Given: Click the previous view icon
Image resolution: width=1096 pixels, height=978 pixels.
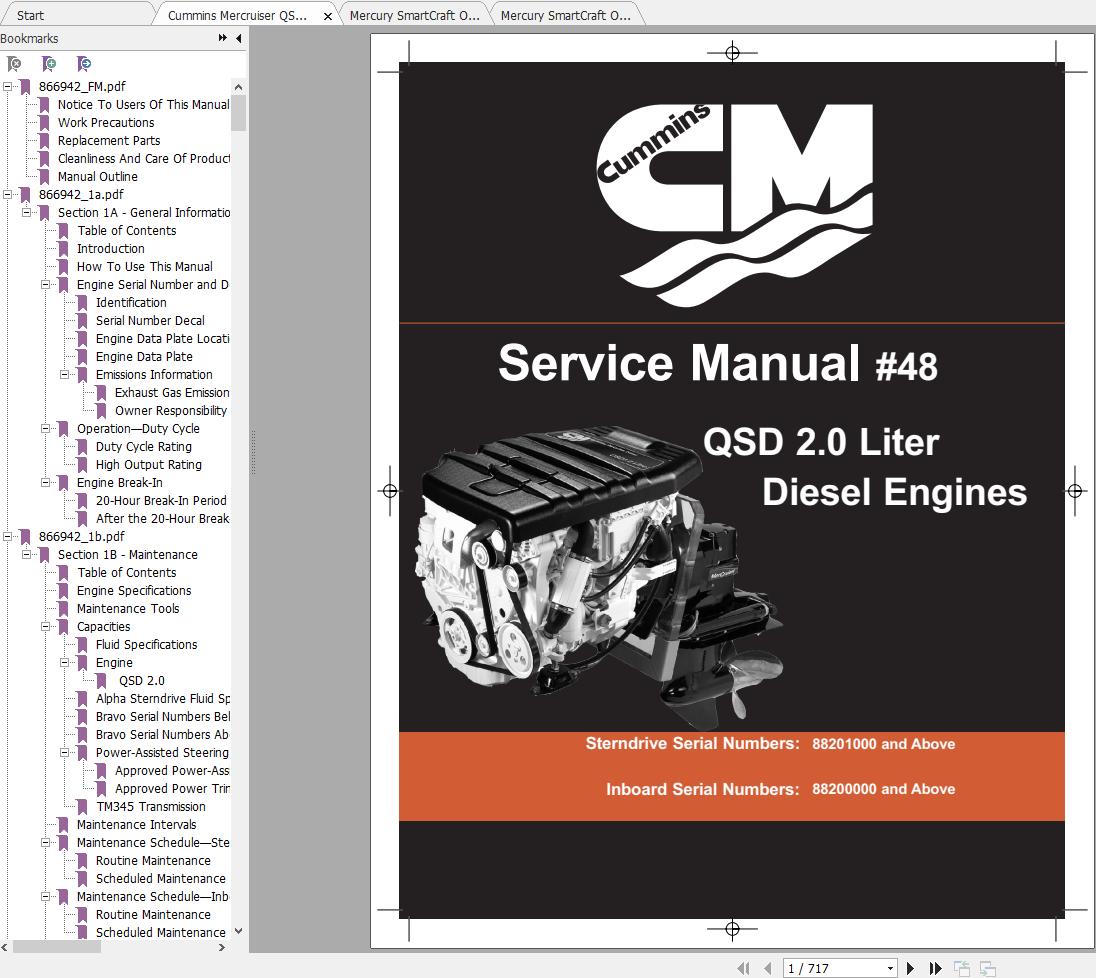Looking at the screenshot, I should [x=961, y=967].
